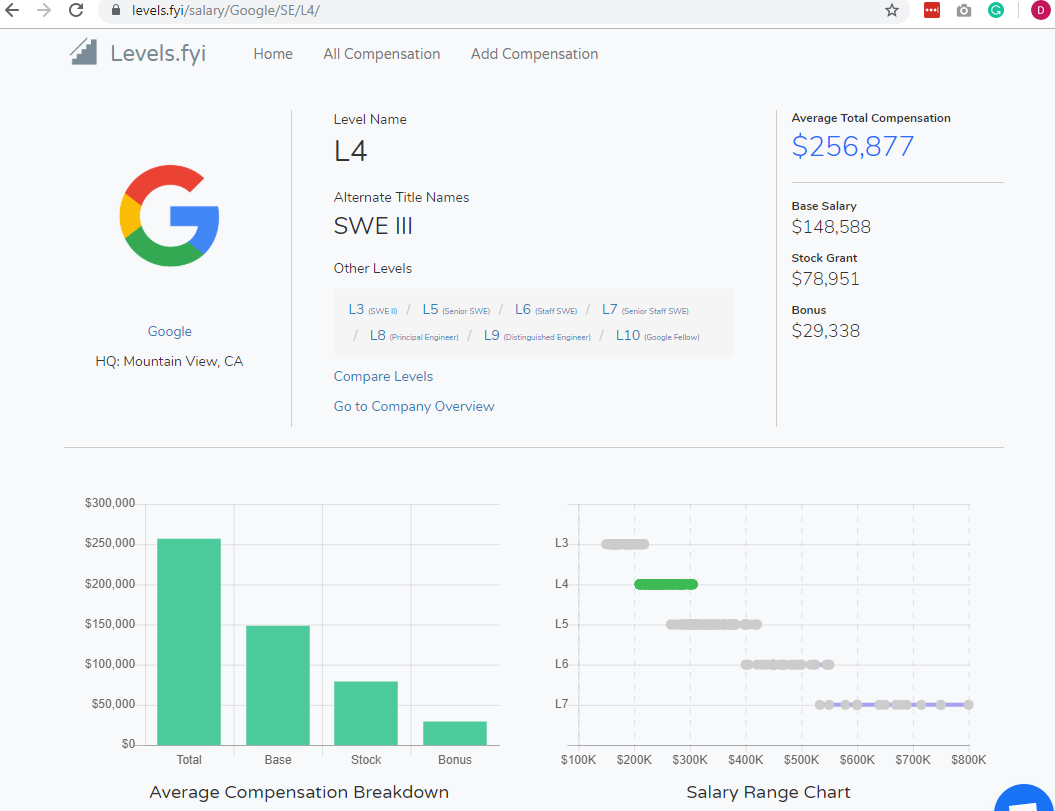The width and height of the screenshot is (1055, 811).
Task: Open the green Grammarly extension icon
Action: pos(996,10)
